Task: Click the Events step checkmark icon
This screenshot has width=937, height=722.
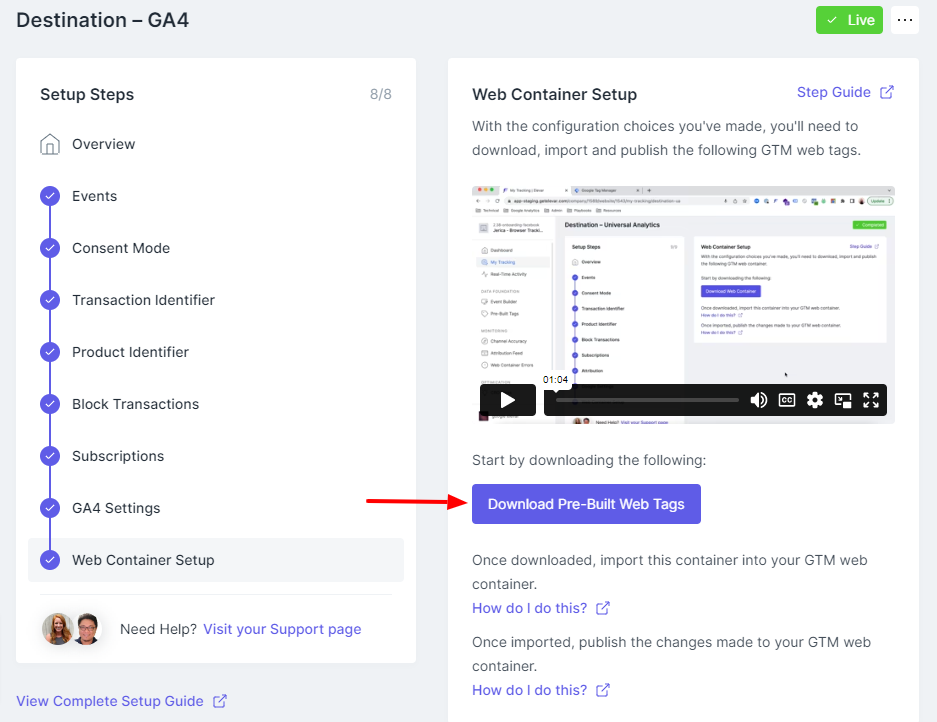Action: pyautogui.click(x=50, y=196)
